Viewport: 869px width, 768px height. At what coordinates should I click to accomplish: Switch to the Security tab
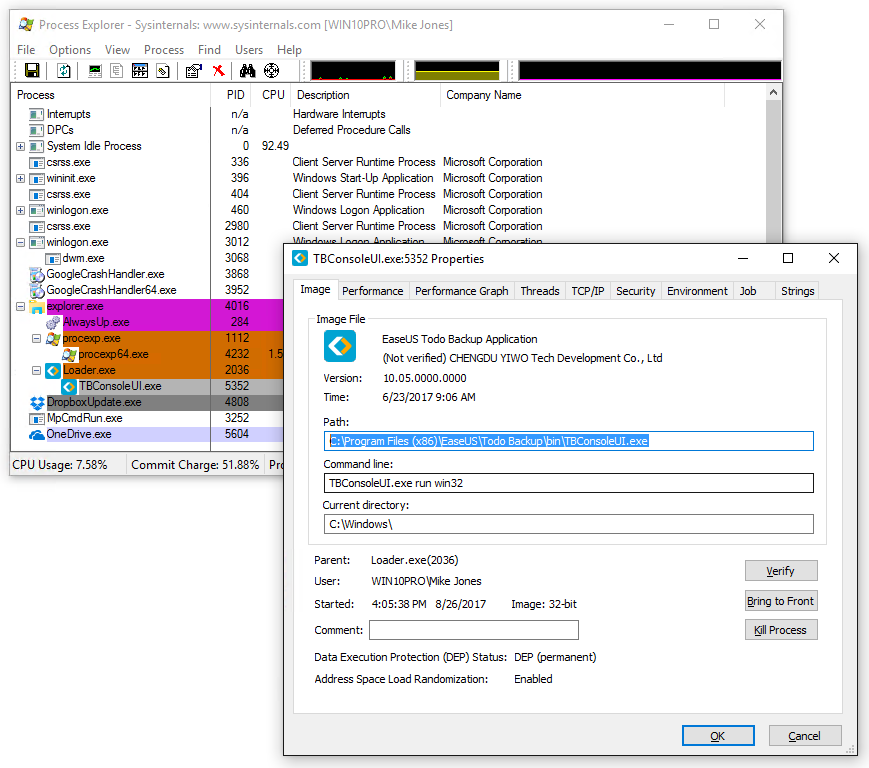click(636, 291)
